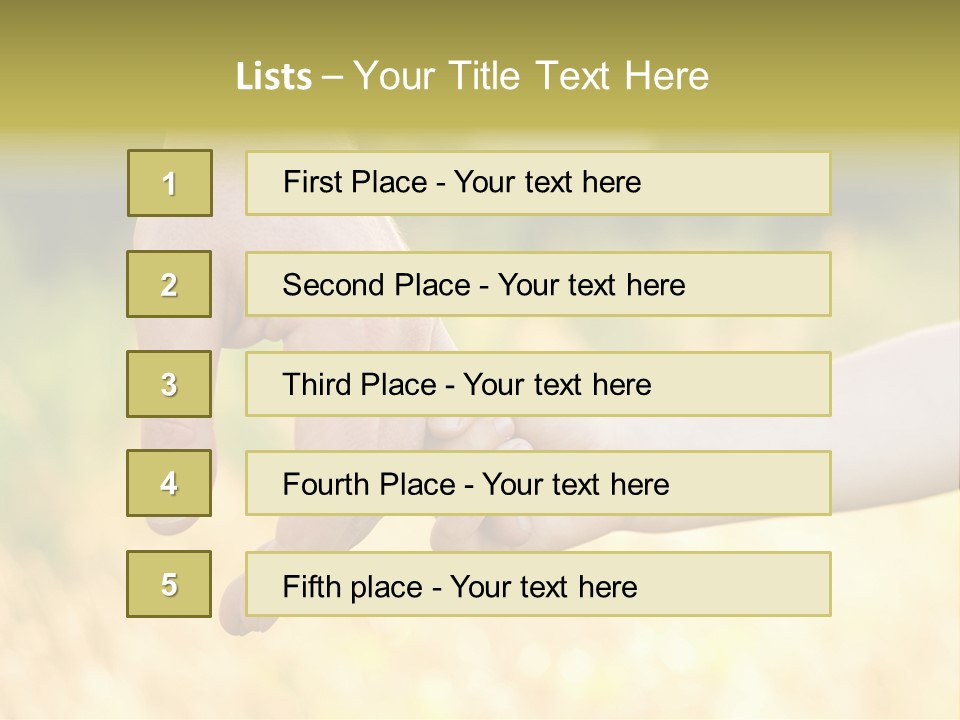
Task: Select the number 3 box
Action: [169, 384]
